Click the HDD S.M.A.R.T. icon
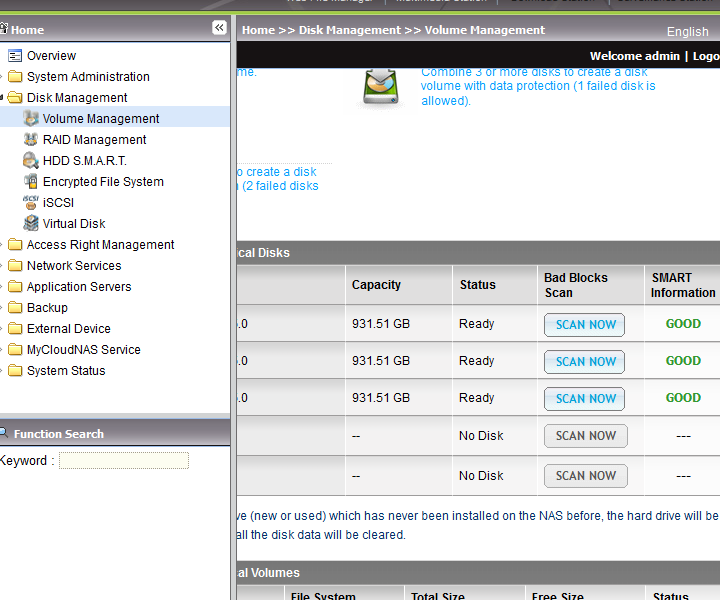This screenshot has height=600, width=720. [x=31, y=161]
